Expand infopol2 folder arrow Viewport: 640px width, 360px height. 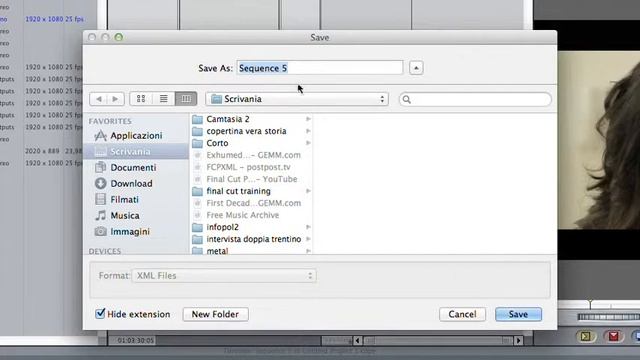[308, 227]
